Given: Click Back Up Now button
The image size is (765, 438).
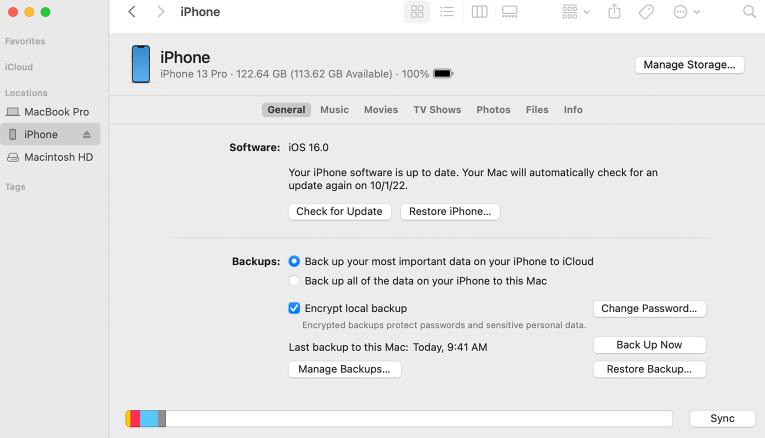Looking at the screenshot, I should (x=649, y=345).
